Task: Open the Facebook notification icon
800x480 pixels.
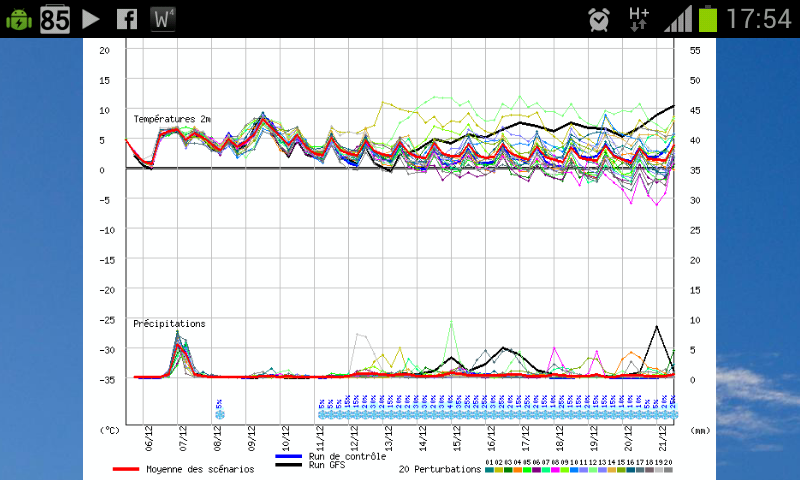Action: pos(127,19)
